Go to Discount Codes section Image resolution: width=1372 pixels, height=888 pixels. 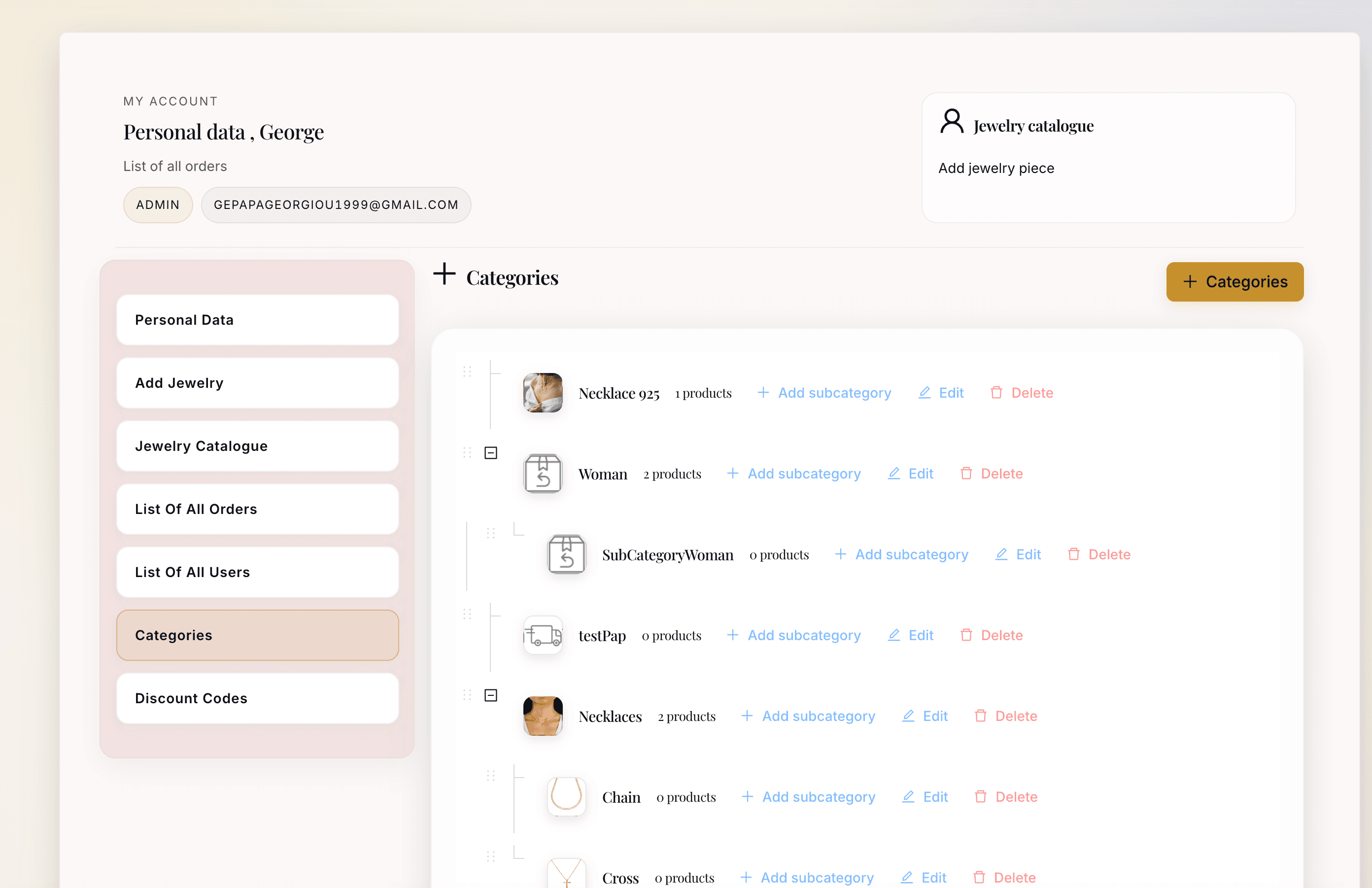click(x=257, y=698)
